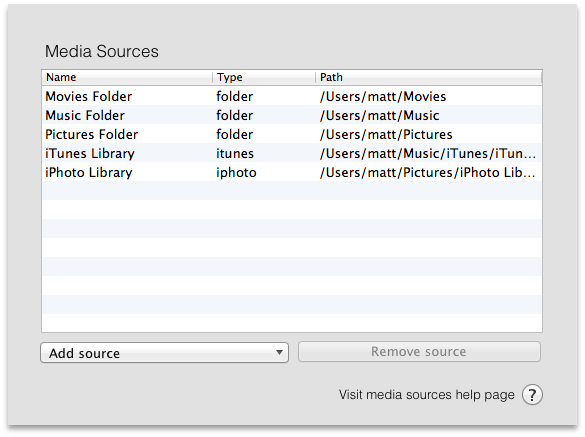
Task: Click the question mark help icon
Action: coord(532,394)
